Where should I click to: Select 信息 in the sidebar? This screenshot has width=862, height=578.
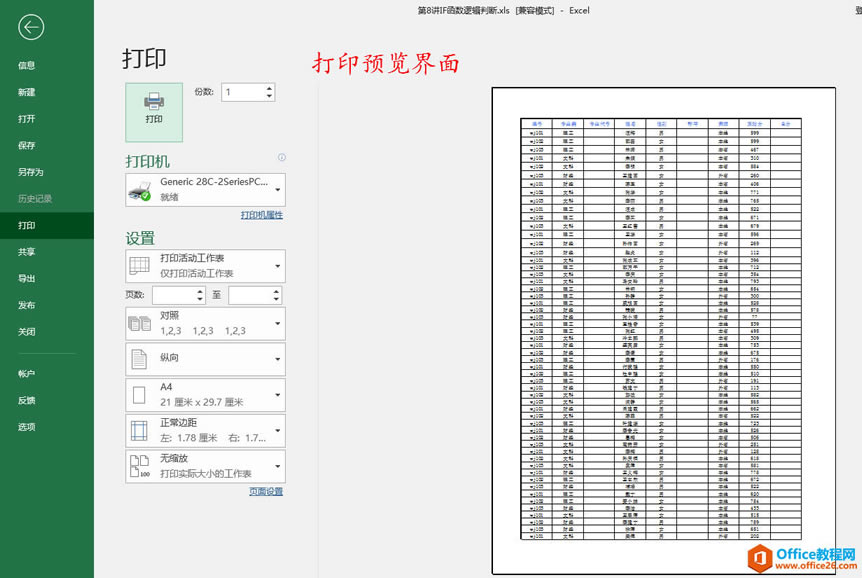coord(47,65)
